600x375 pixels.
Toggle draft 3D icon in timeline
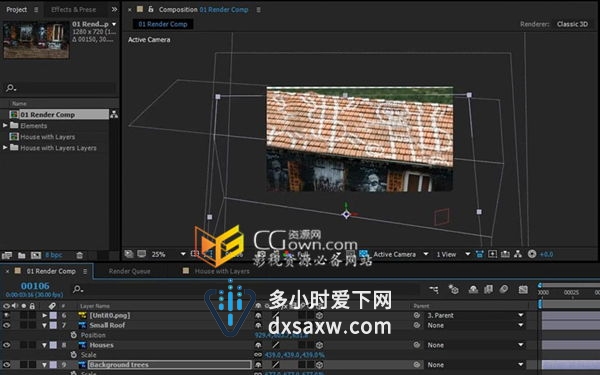click(453, 290)
